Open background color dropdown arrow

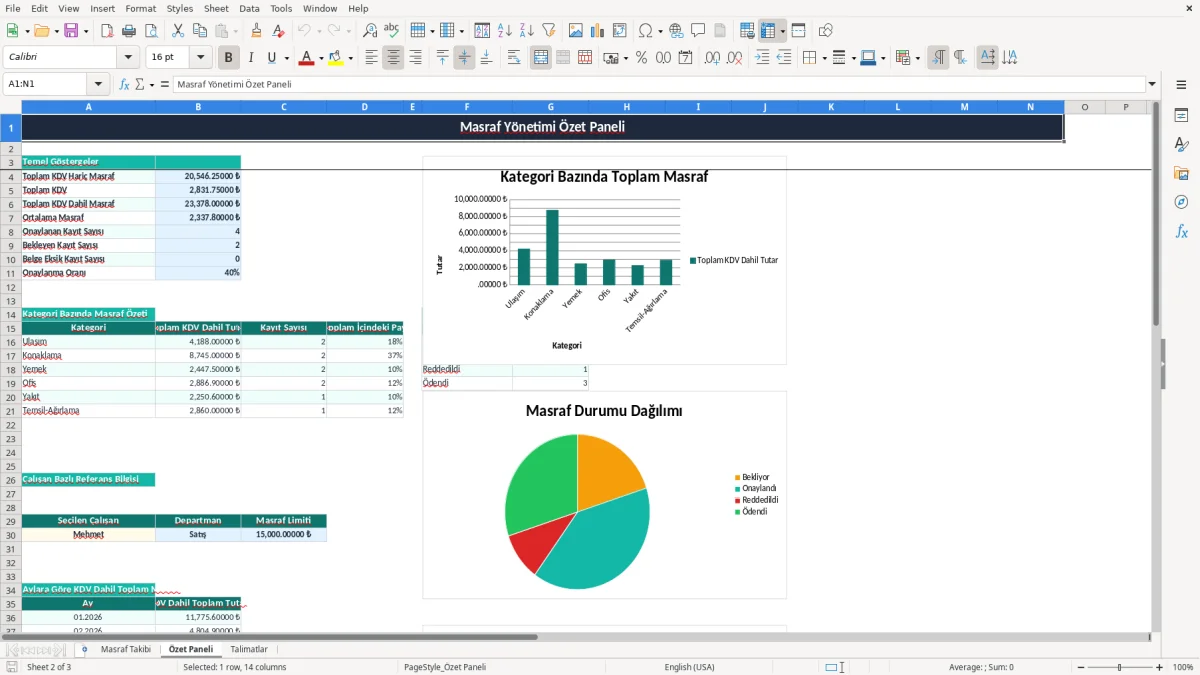[x=350, y=58]
